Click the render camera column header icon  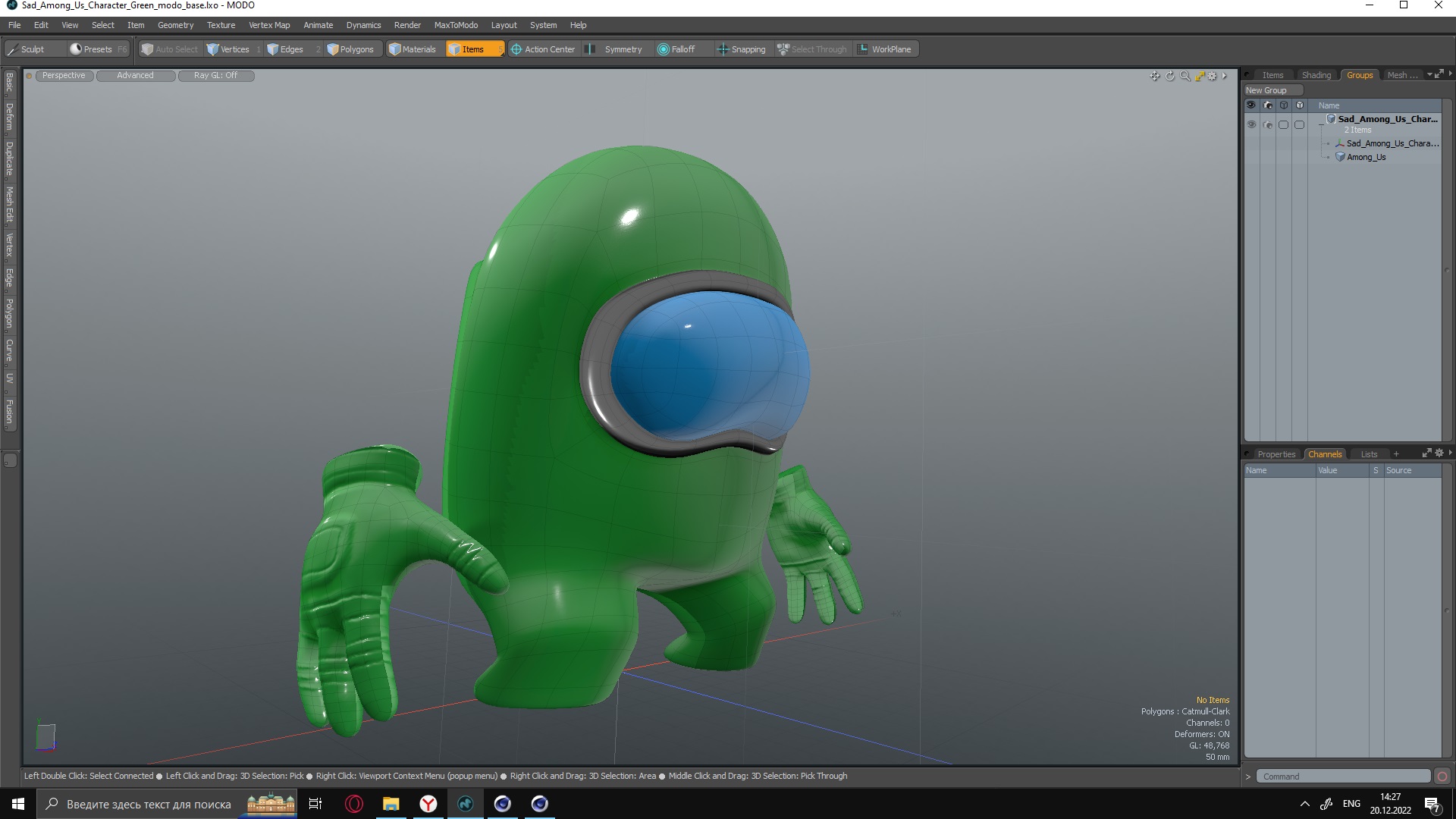coord(1267,105)
